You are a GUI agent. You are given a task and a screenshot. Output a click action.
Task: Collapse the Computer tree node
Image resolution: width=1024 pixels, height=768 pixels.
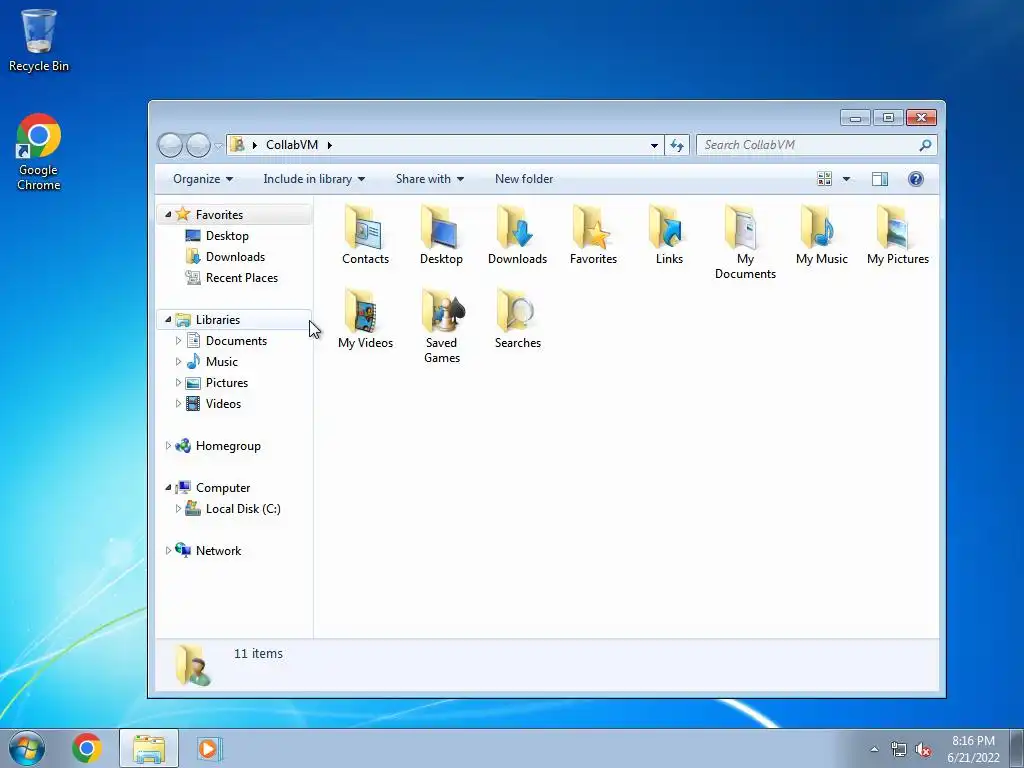coord(168,487)
